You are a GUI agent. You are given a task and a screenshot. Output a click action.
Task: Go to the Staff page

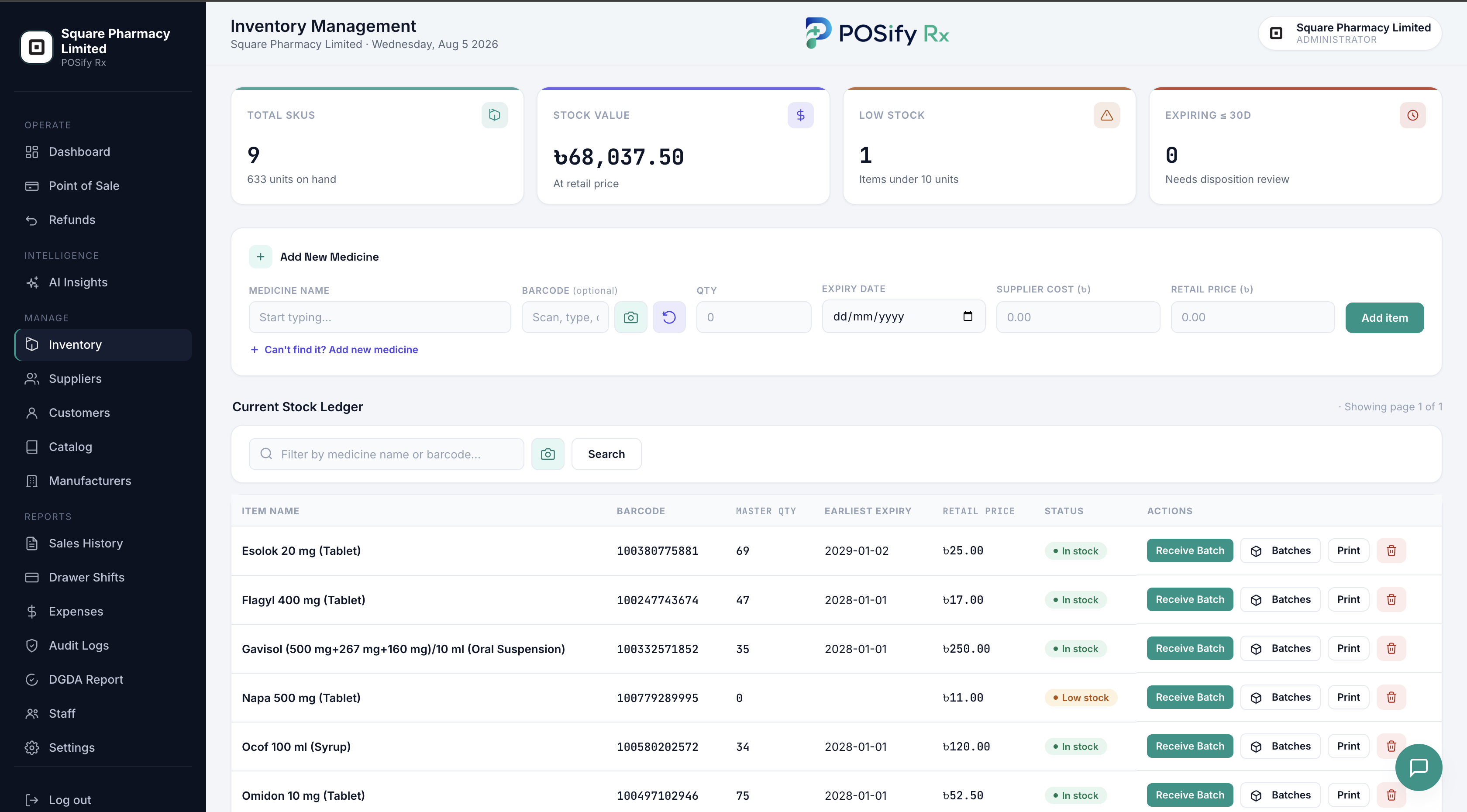103,713
